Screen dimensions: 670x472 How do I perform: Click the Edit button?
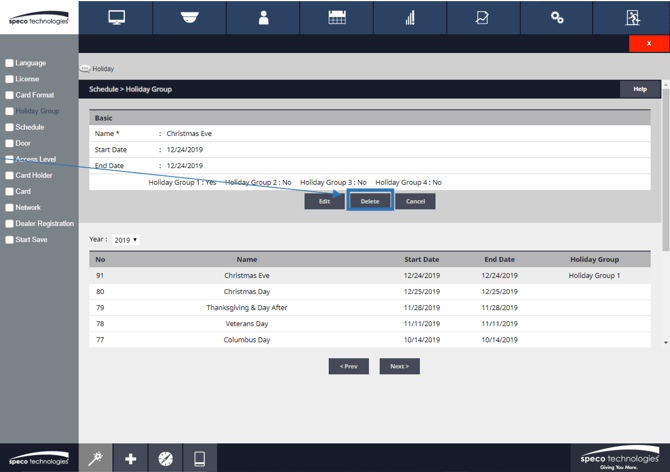tap(324, 201)
